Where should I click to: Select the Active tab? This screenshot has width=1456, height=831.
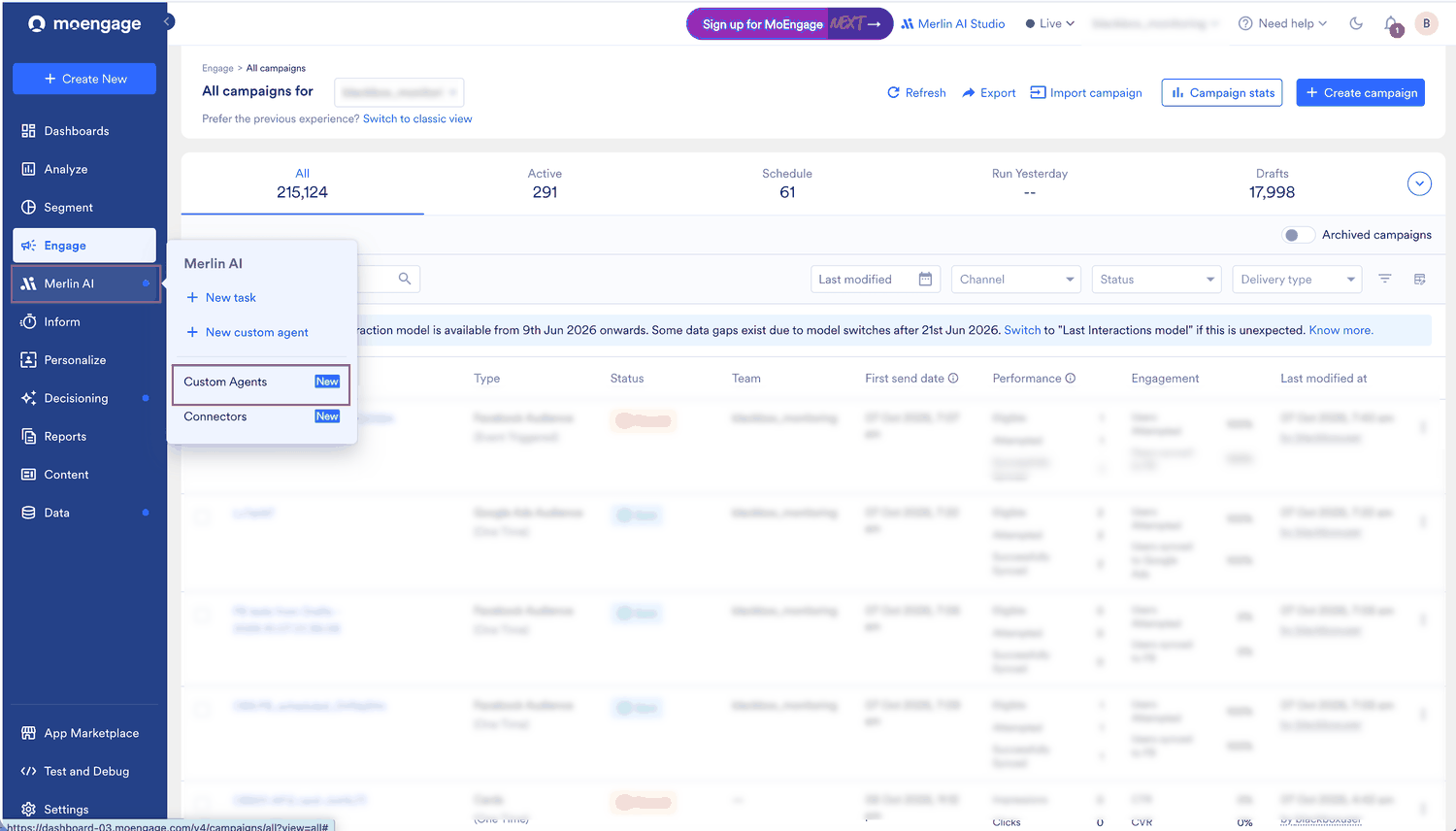click(x=545, y=183)
